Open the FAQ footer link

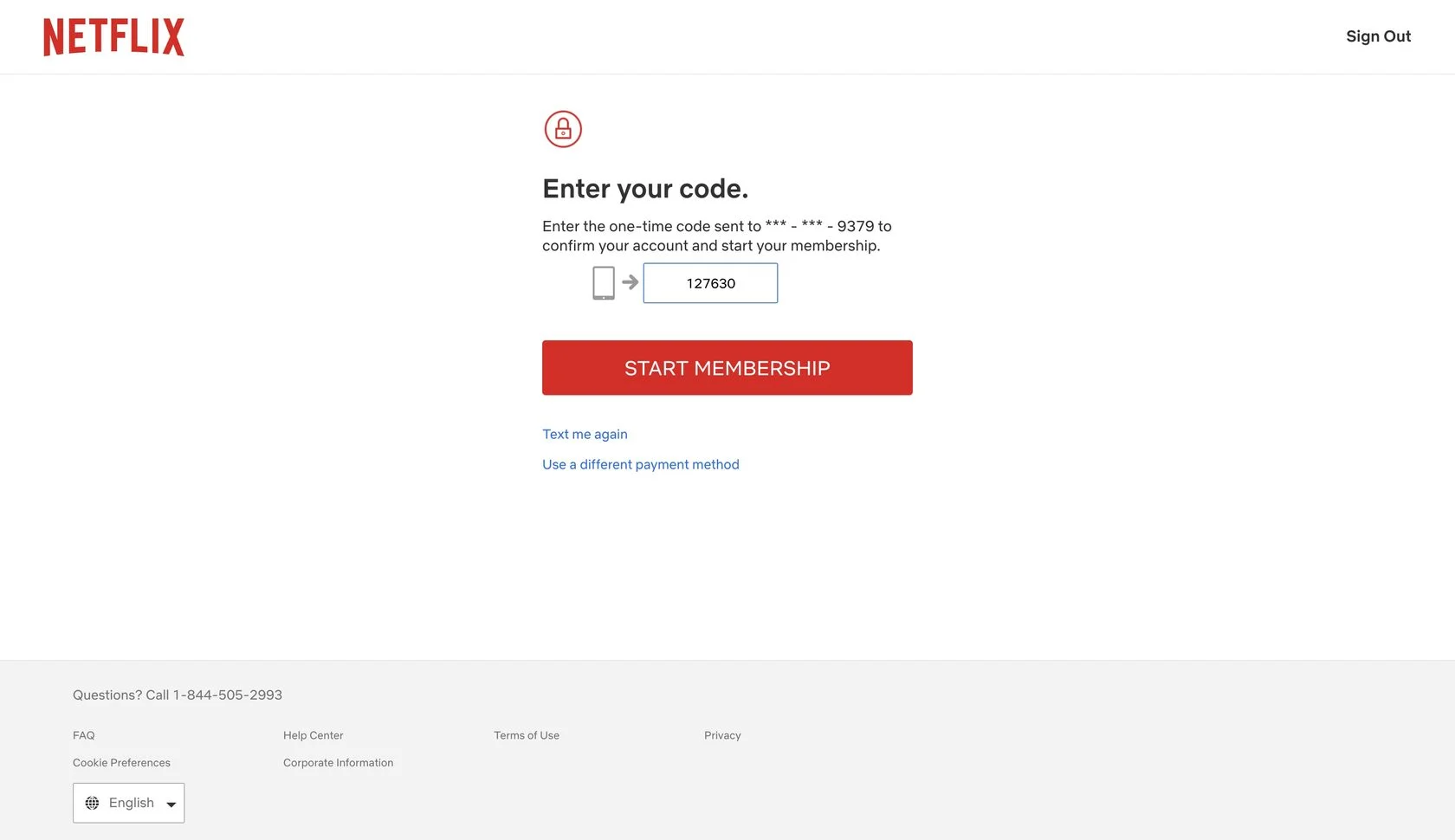pyautogui.click(x=84, y=735)
